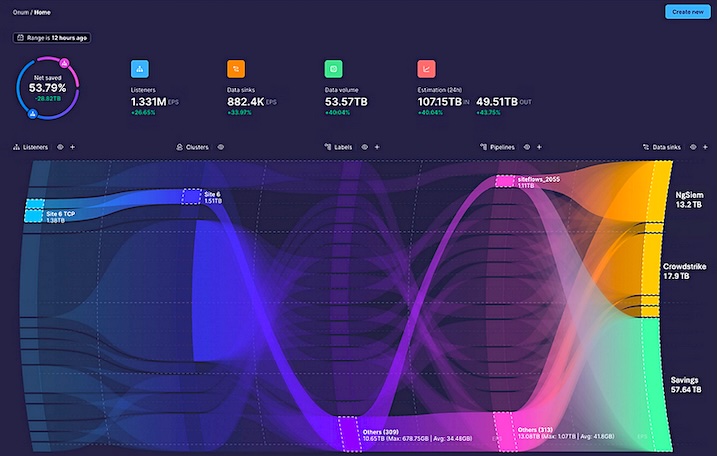Expand the Others (313) pipelines group
Image resolution: width=717 pixels, height=456 pixels.
coord(505,433)
